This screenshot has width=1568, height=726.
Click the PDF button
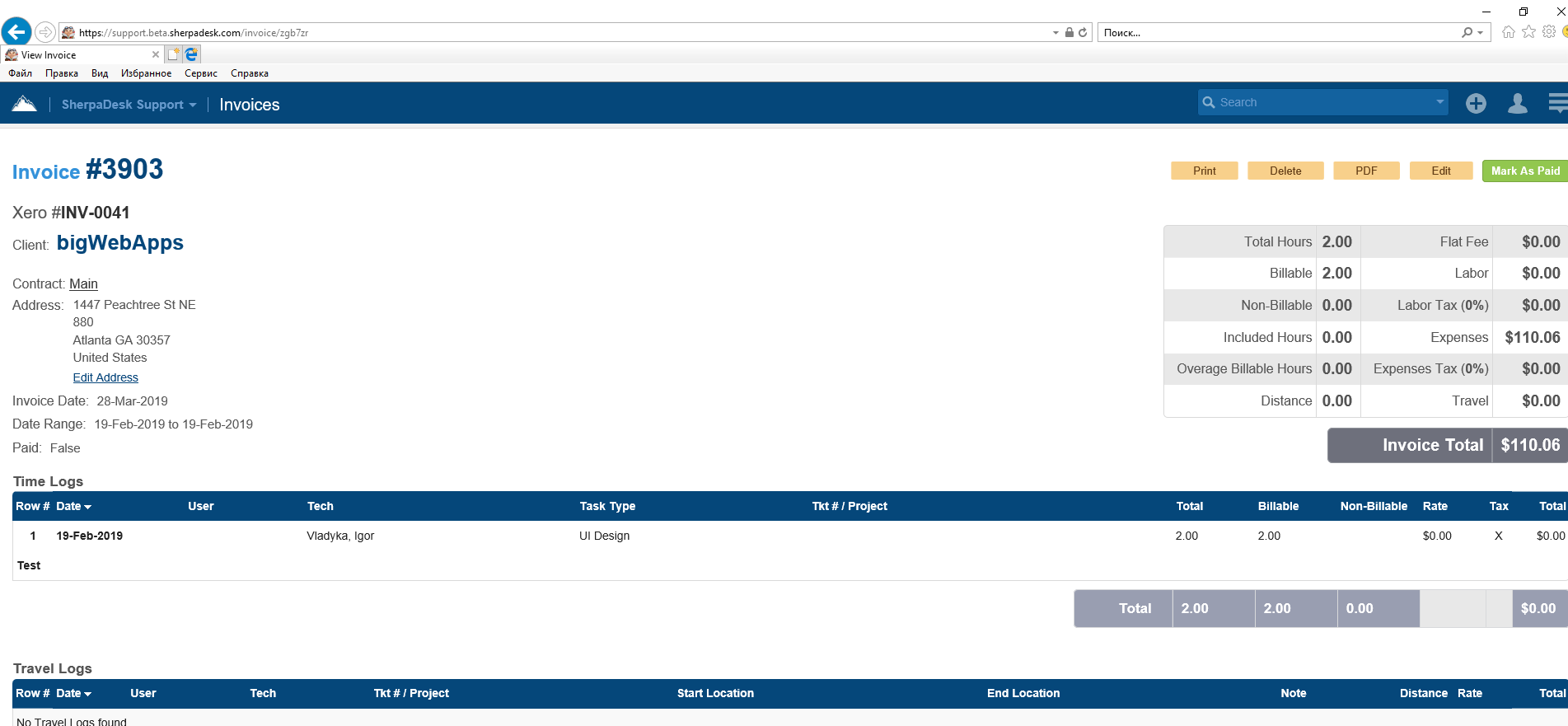point(1366,171)
